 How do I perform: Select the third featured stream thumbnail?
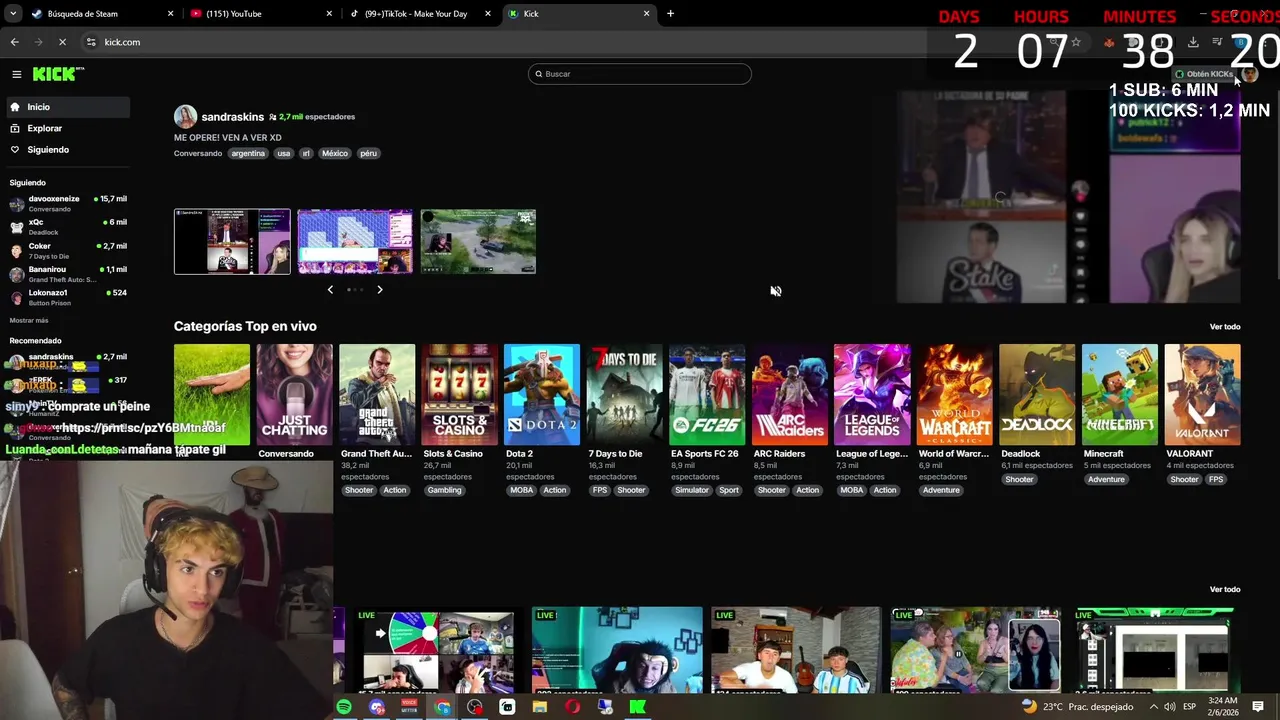click(x=478, y=241)
